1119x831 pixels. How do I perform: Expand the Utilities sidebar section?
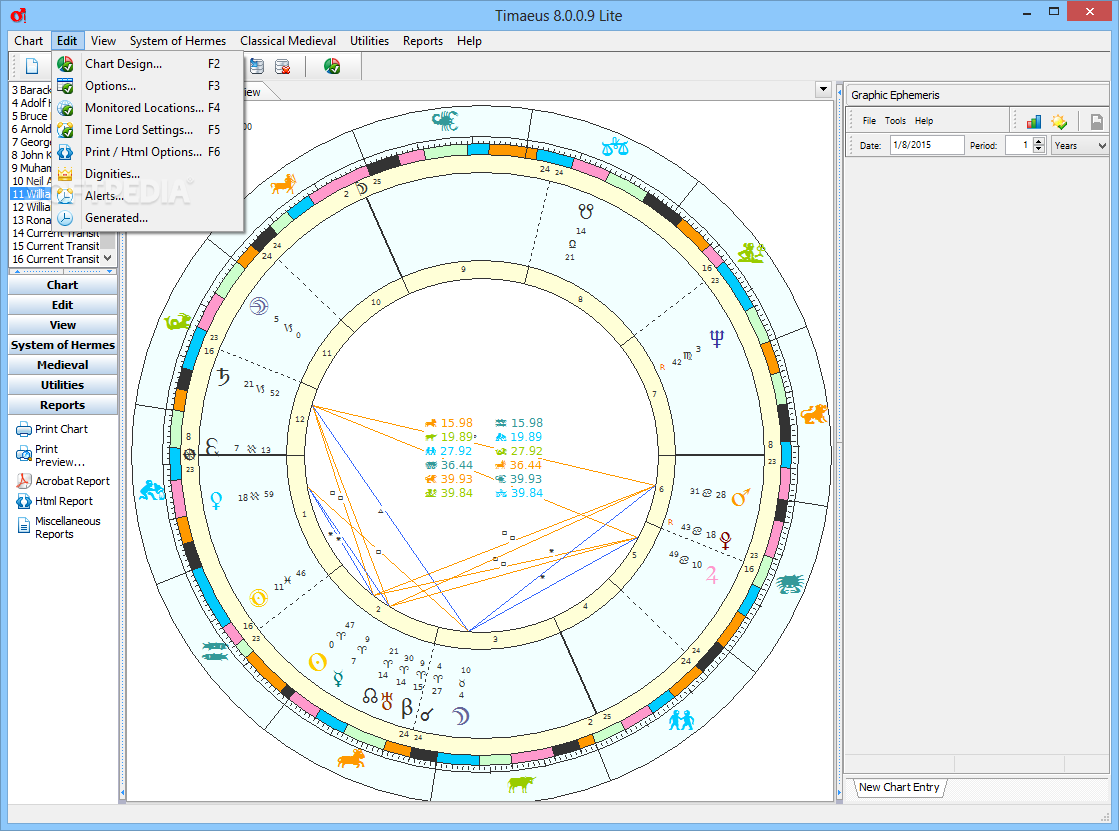point(63,385)
